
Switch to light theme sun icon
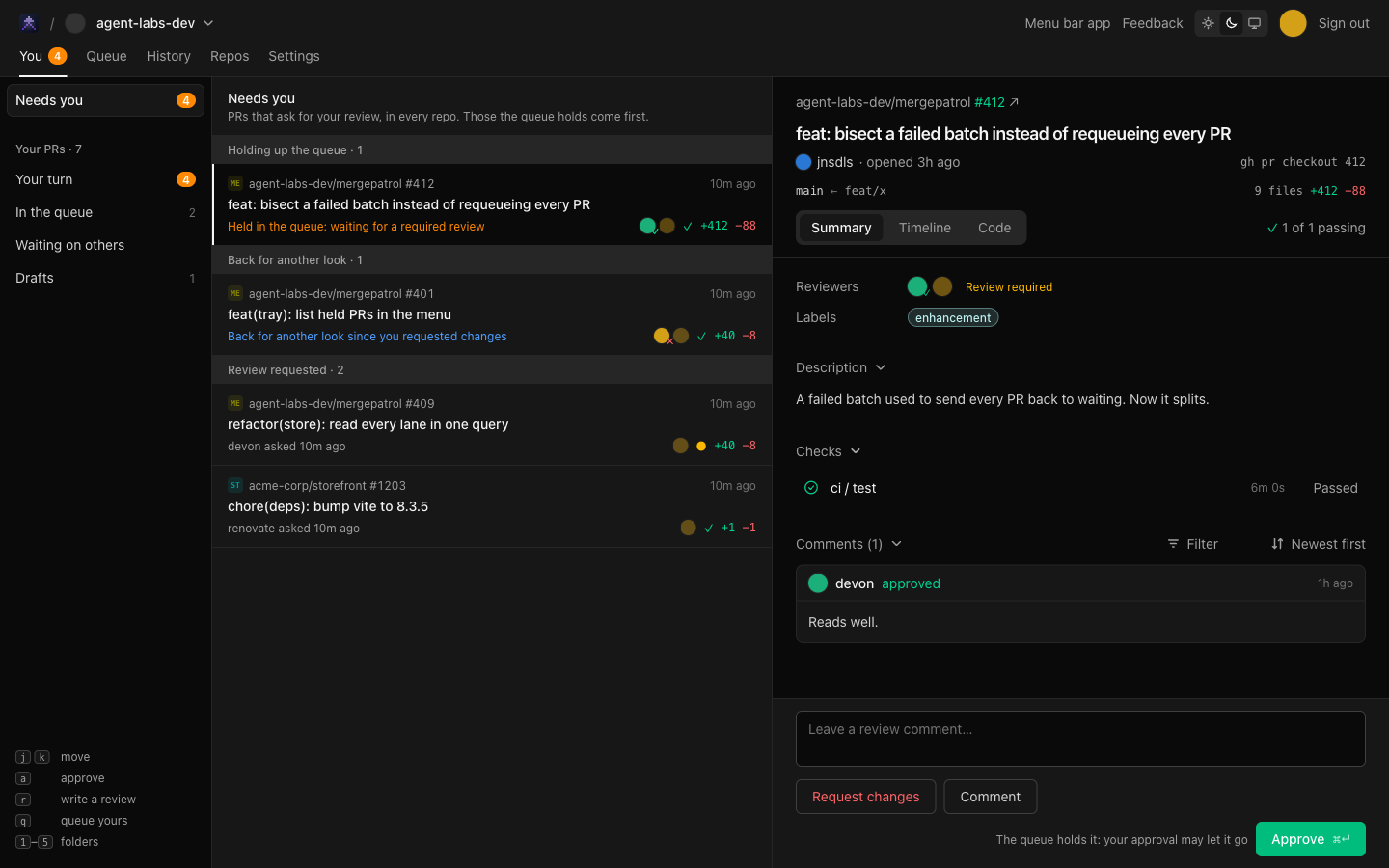(x=1208, y=23)
